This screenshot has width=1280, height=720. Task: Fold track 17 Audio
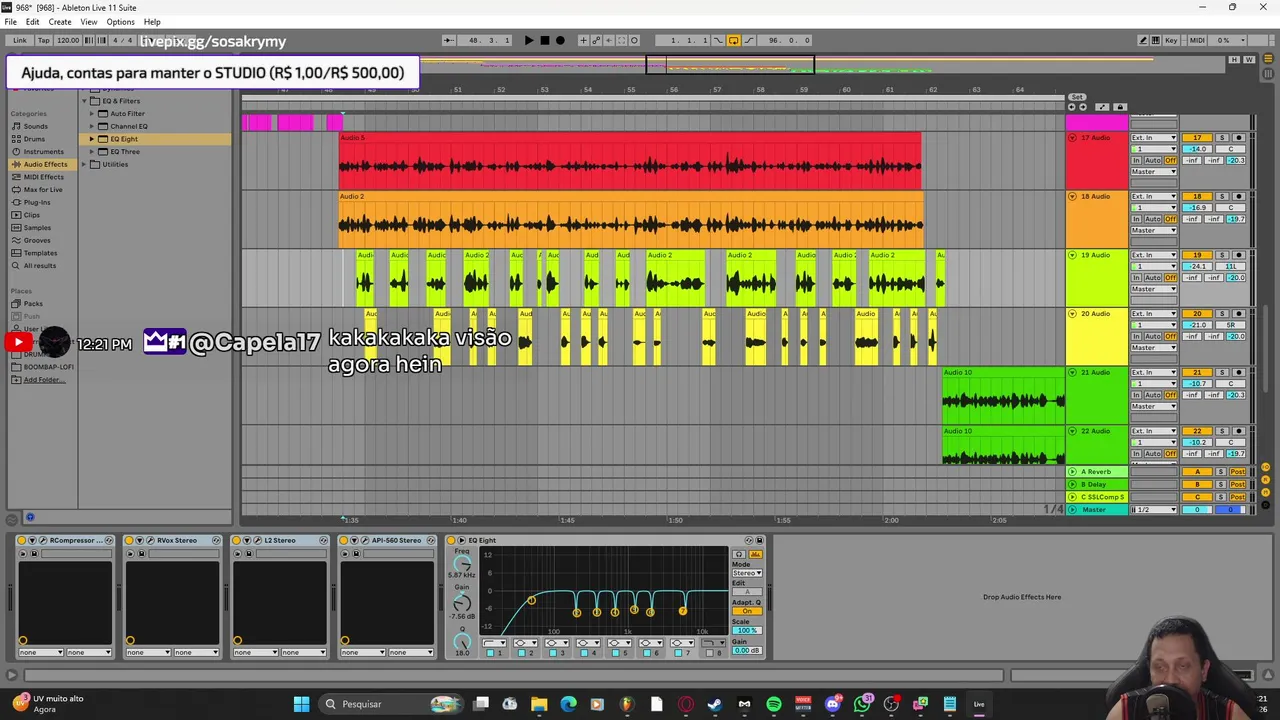[x=1072, y=138]
